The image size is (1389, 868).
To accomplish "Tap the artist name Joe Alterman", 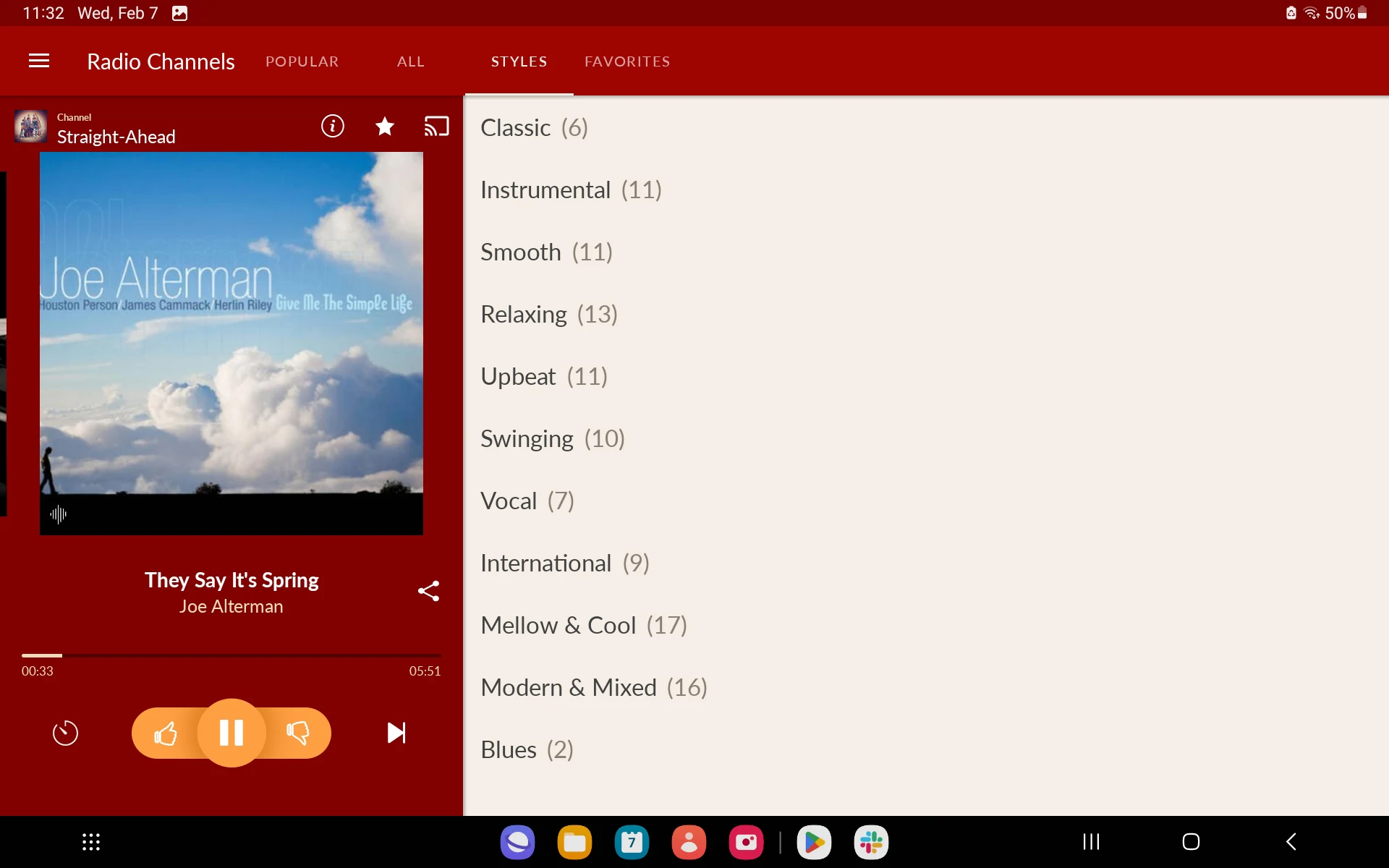I will click(x=231, y=606).
